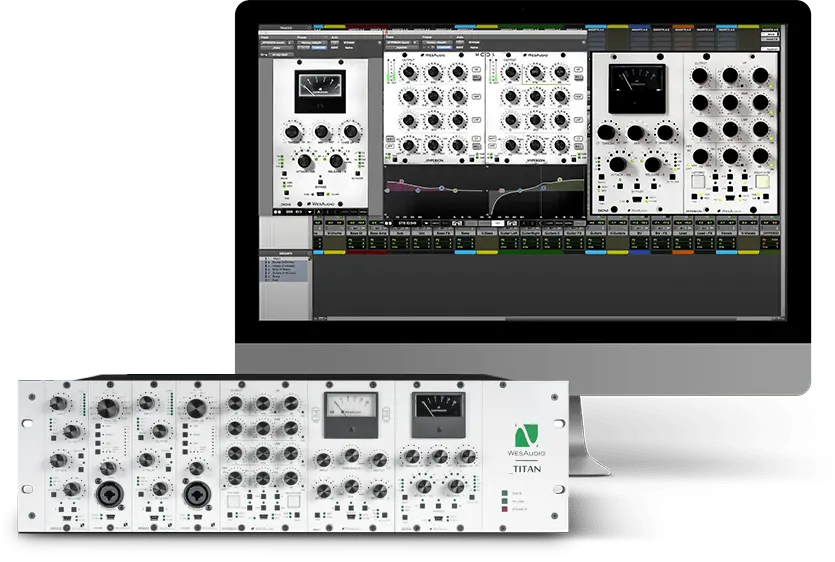Open Track selector dropdown in left Dione plugin header
Image resolution: width=835 pixels, height=562 pixels.
tap(275, 43)
